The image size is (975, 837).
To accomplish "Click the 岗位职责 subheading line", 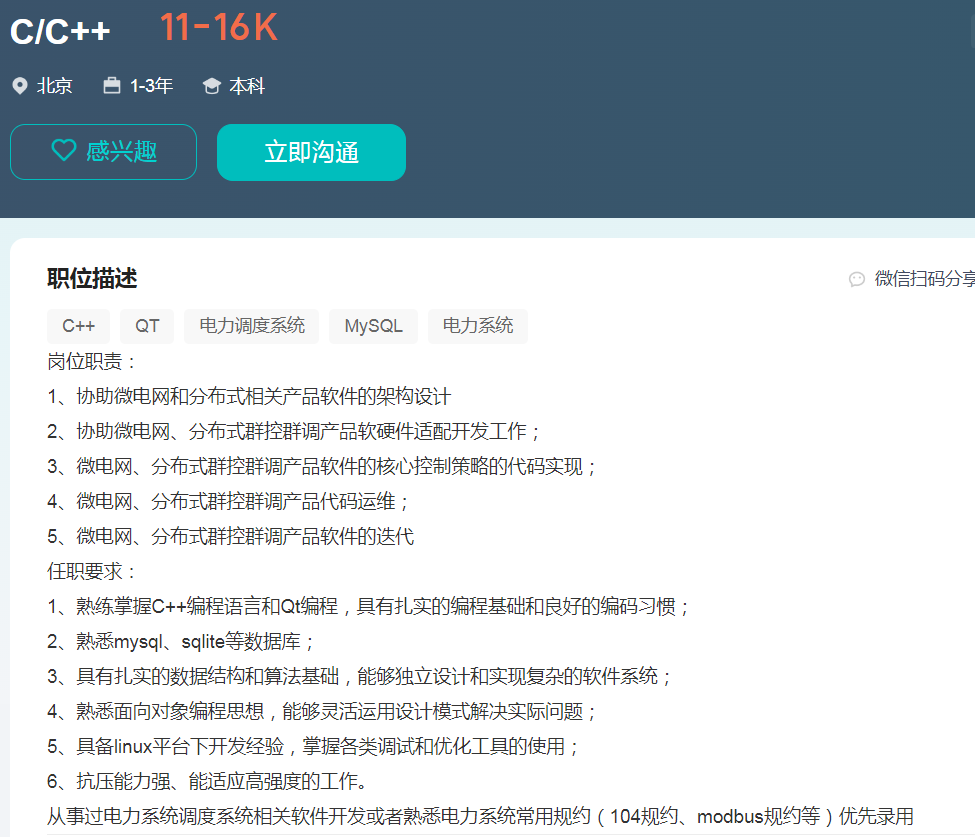I will 92,361.
